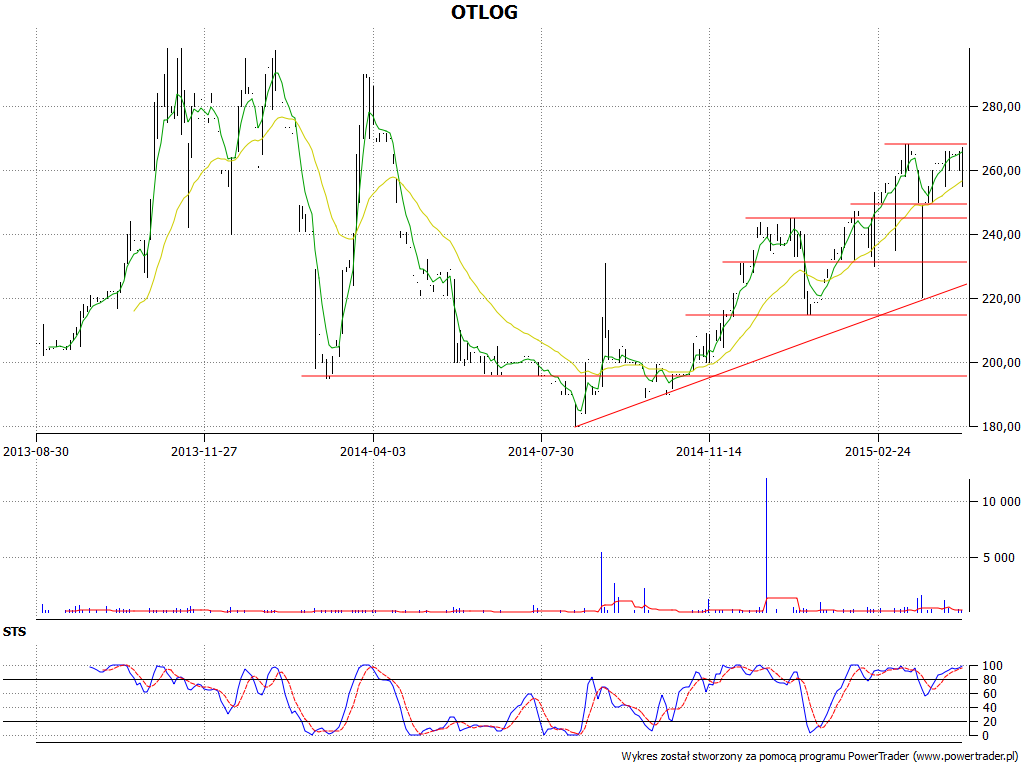Click the 220,00 price axis label
Viewport: 1024px width, 768px height.
pos(1000,298)
